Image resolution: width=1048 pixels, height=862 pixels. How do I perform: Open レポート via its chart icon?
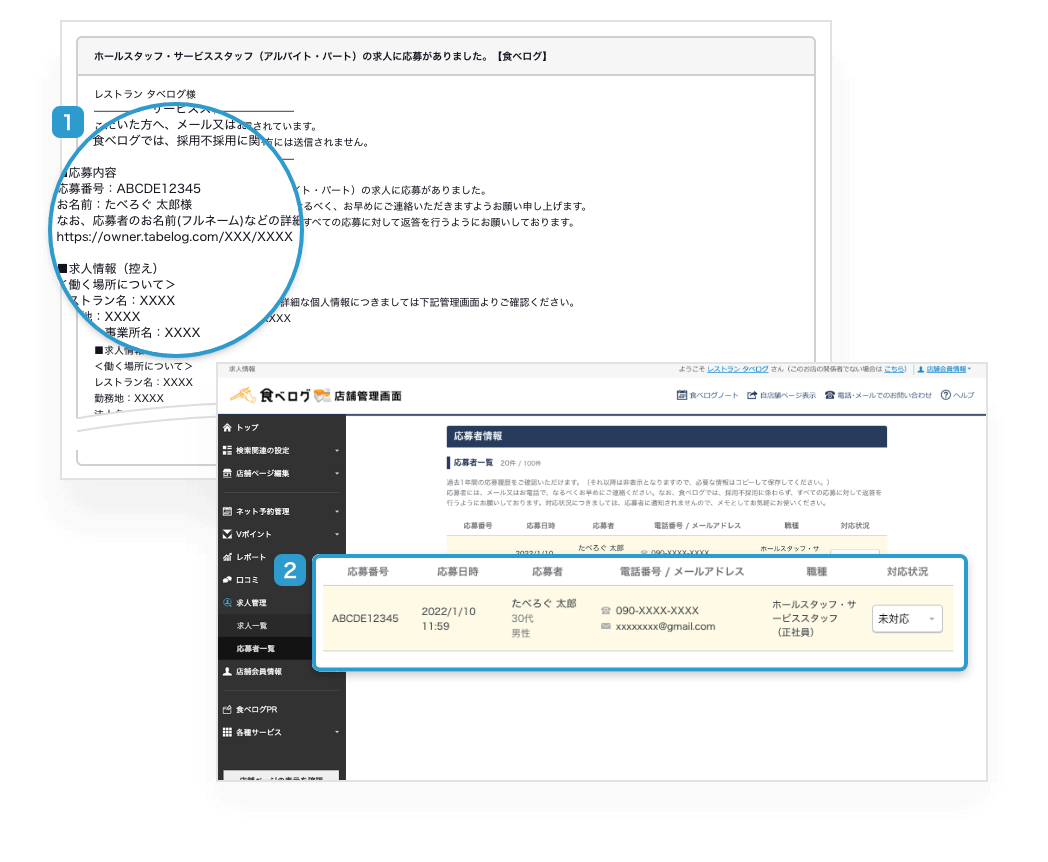pos(227,557)
